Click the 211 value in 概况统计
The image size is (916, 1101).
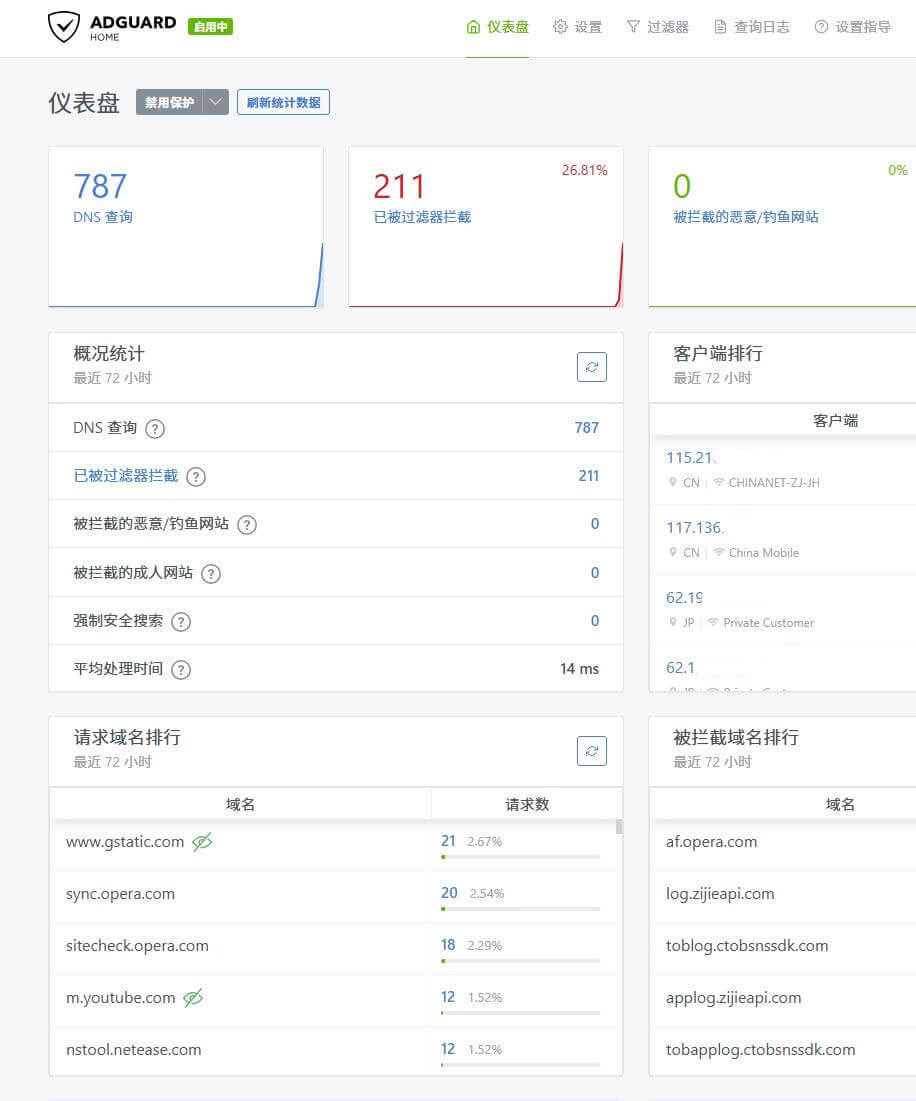point(589,476)
